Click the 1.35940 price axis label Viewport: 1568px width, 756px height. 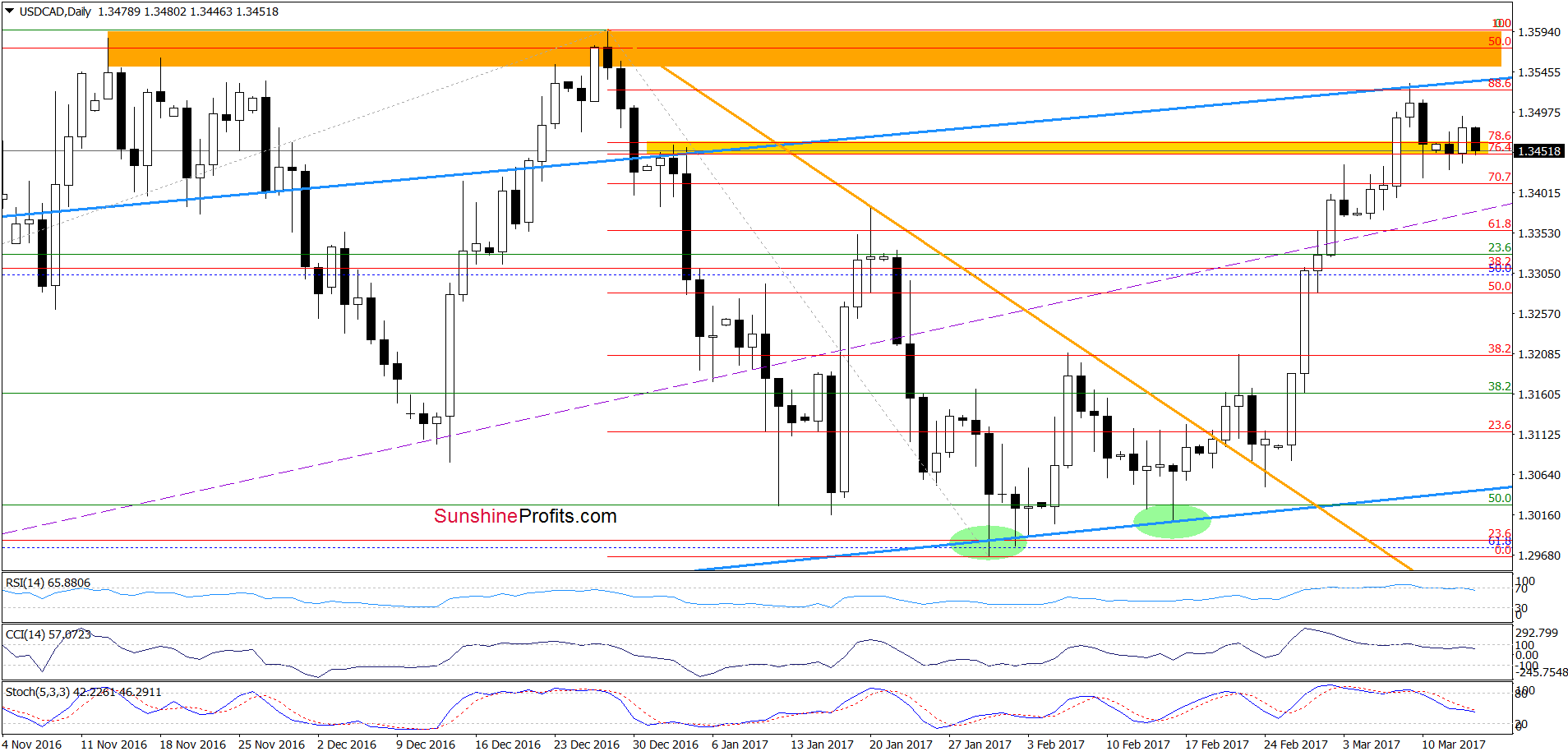pyautogui.click(x=1538, y=32)
